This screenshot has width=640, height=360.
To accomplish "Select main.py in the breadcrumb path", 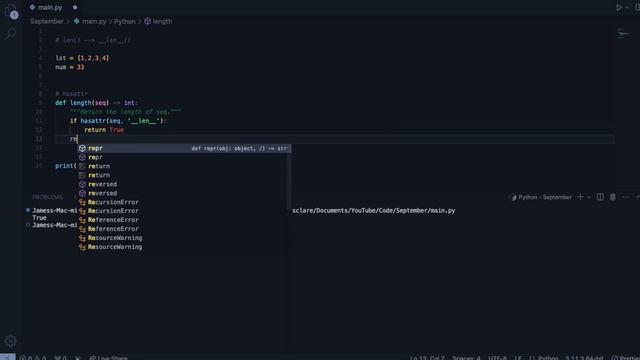I will pyautogui.click(x=94, y=21).
